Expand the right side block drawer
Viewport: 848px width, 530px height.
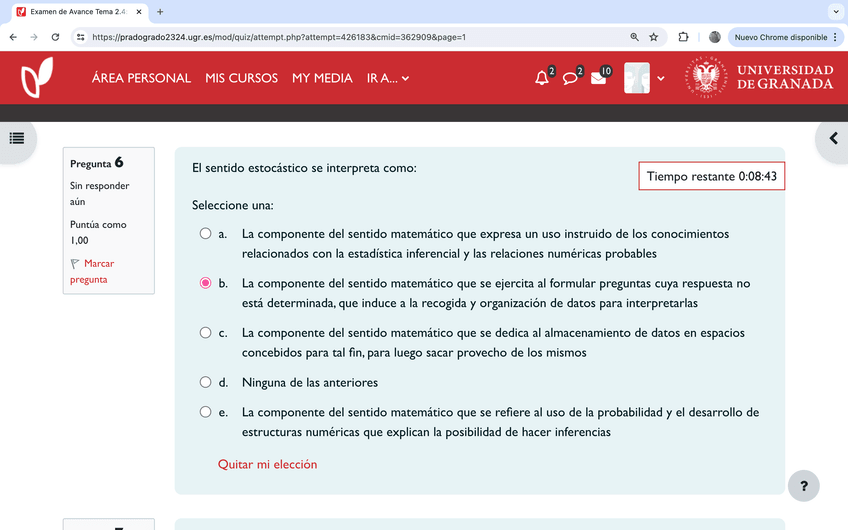click(x=832, y=138)
